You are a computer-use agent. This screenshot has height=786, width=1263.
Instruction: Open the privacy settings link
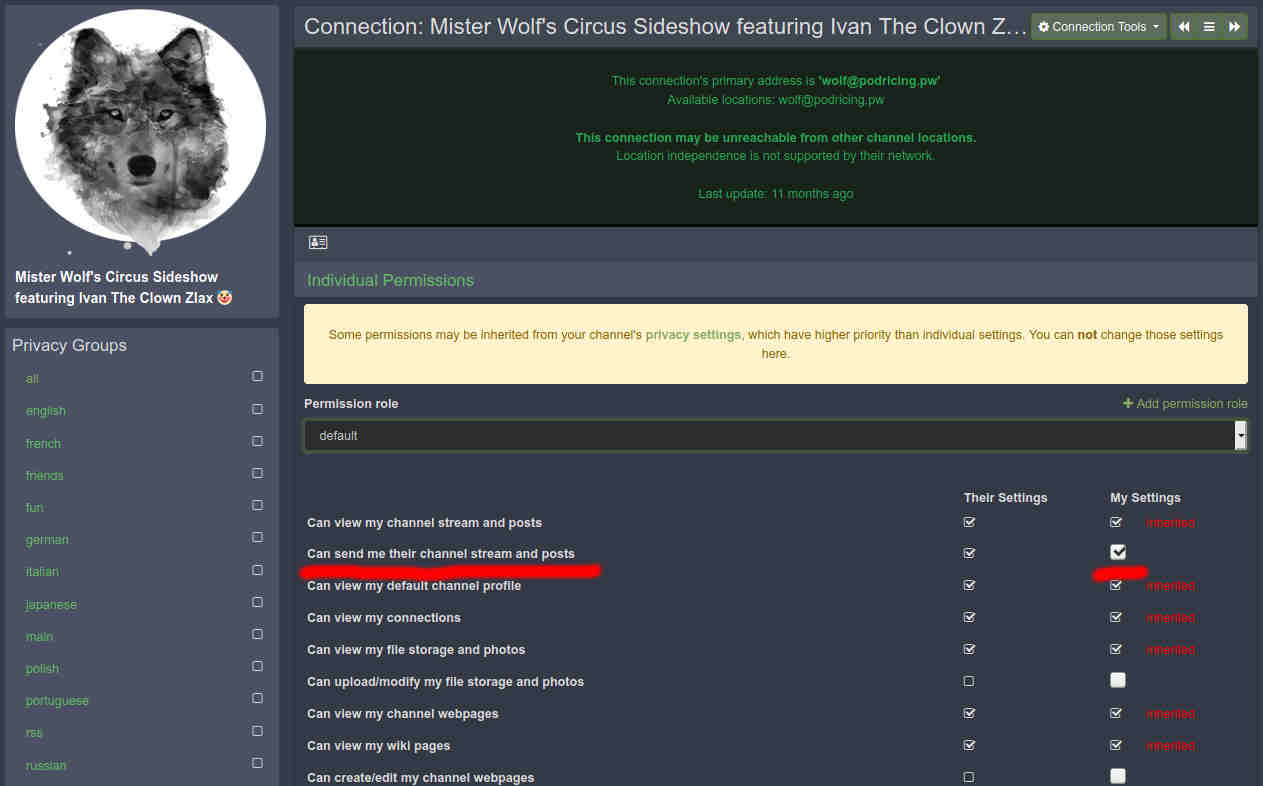(693, 335)
